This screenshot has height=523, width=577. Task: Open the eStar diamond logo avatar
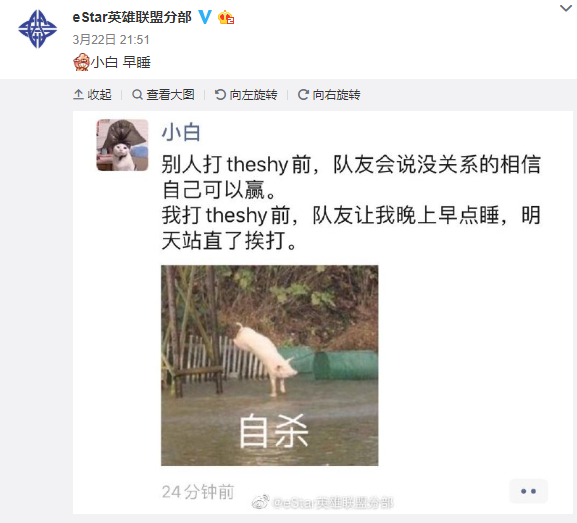[x=38, y=29]
